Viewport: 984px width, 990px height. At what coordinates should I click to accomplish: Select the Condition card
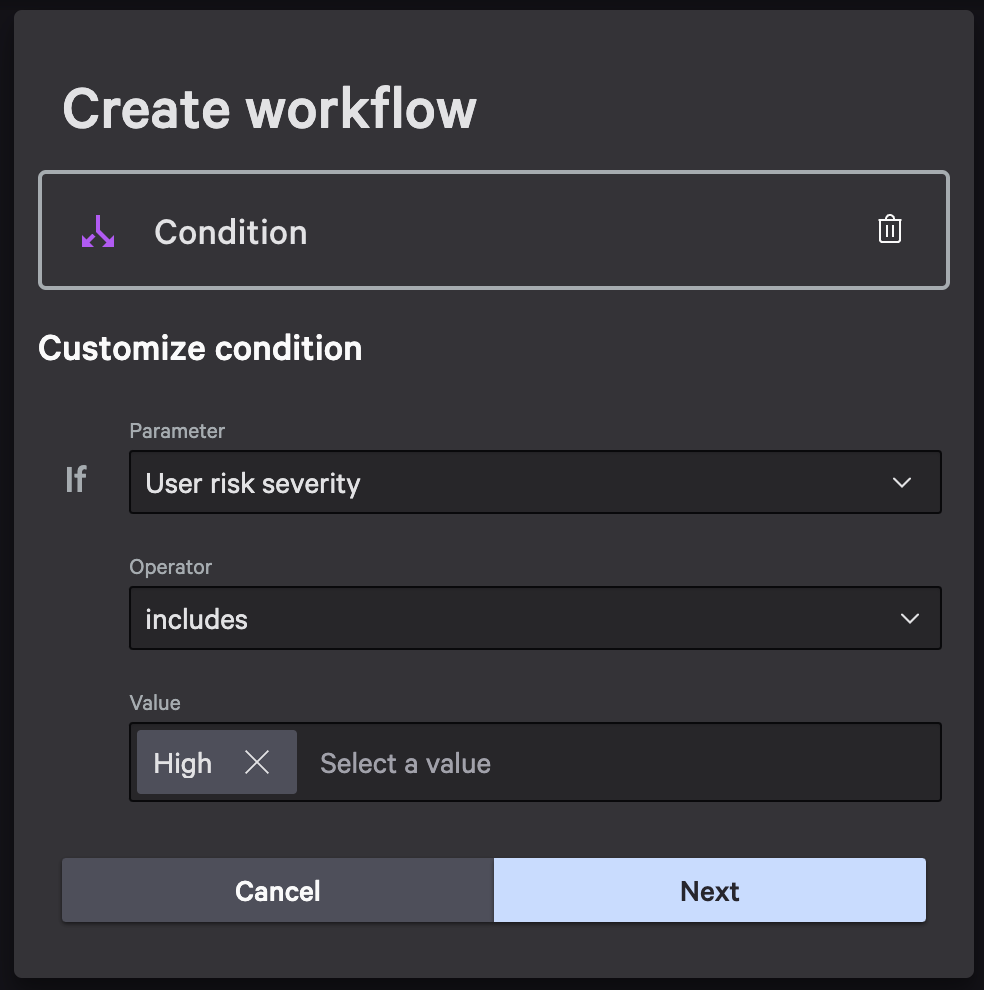tap(493, 230)
